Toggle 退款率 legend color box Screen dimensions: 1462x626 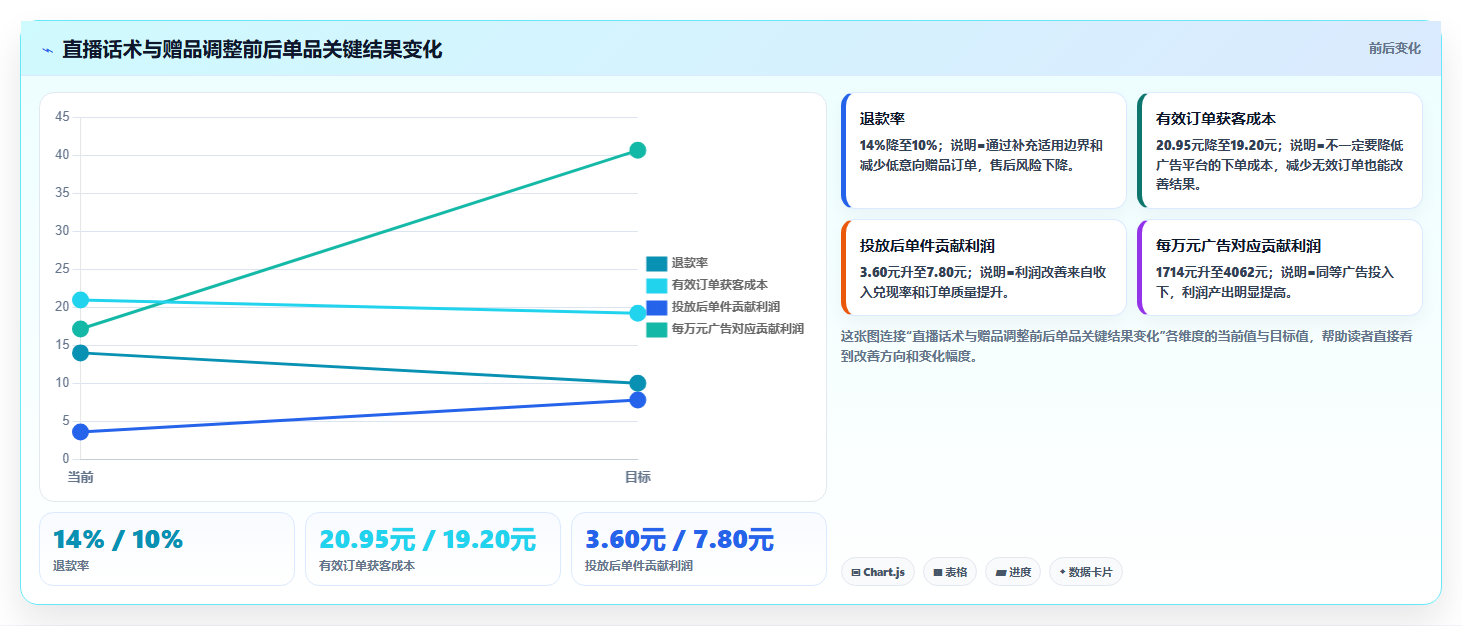pyautogui.click(x=656, y=263)
